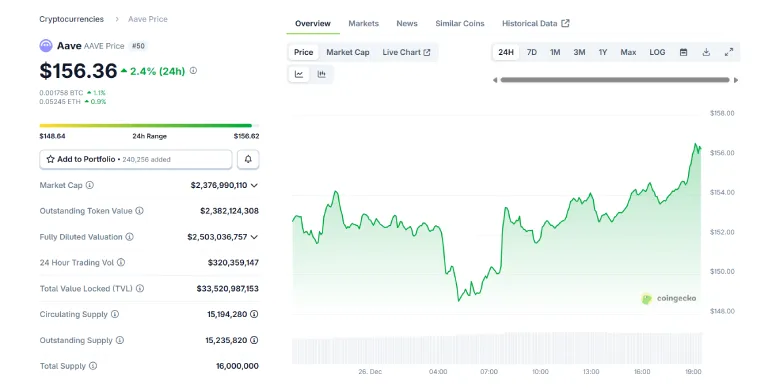Viewport: 783px width, 388px height.
Task: Click info icon next to 15,194,280 value
Action: (254, 315)
